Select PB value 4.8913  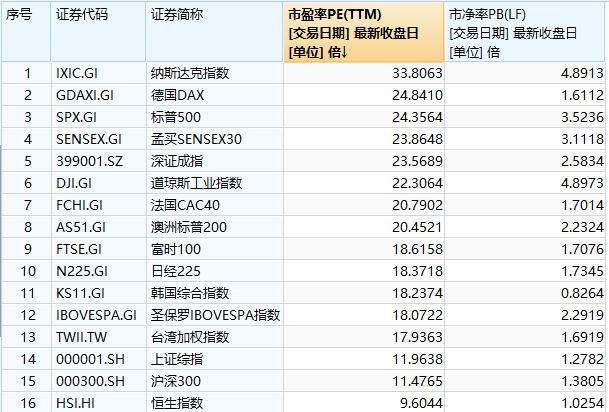pyautogui.click(x=524, y=73)
